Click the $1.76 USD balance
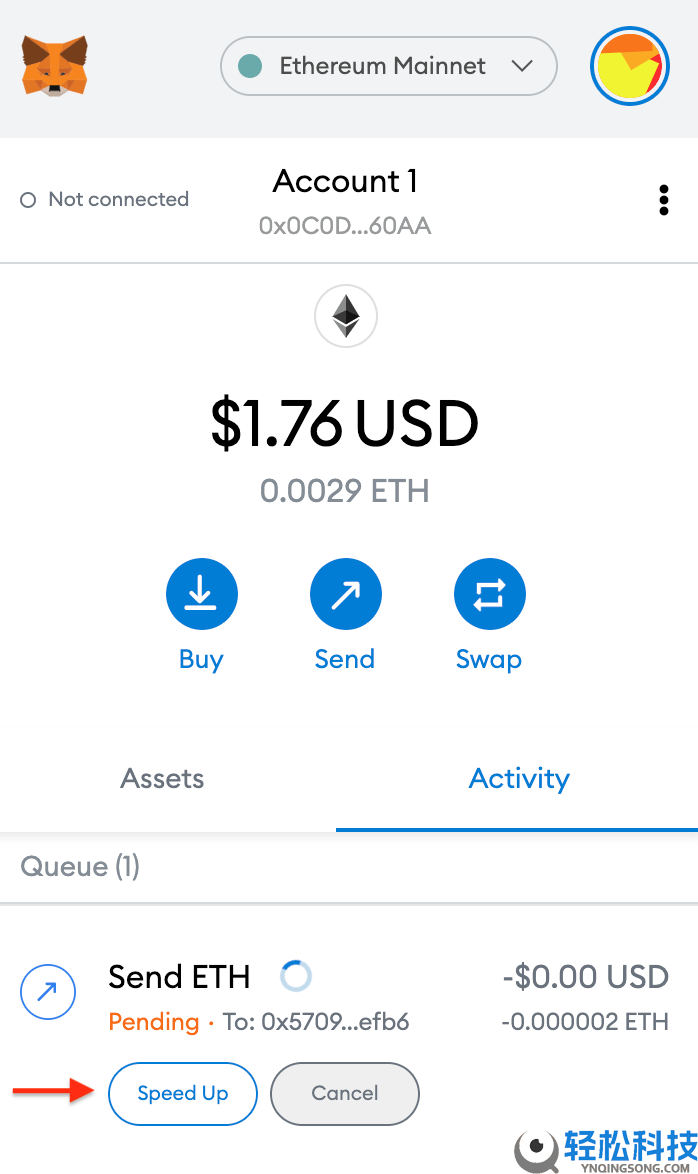The image size is (698, 1174). point(345,424)
